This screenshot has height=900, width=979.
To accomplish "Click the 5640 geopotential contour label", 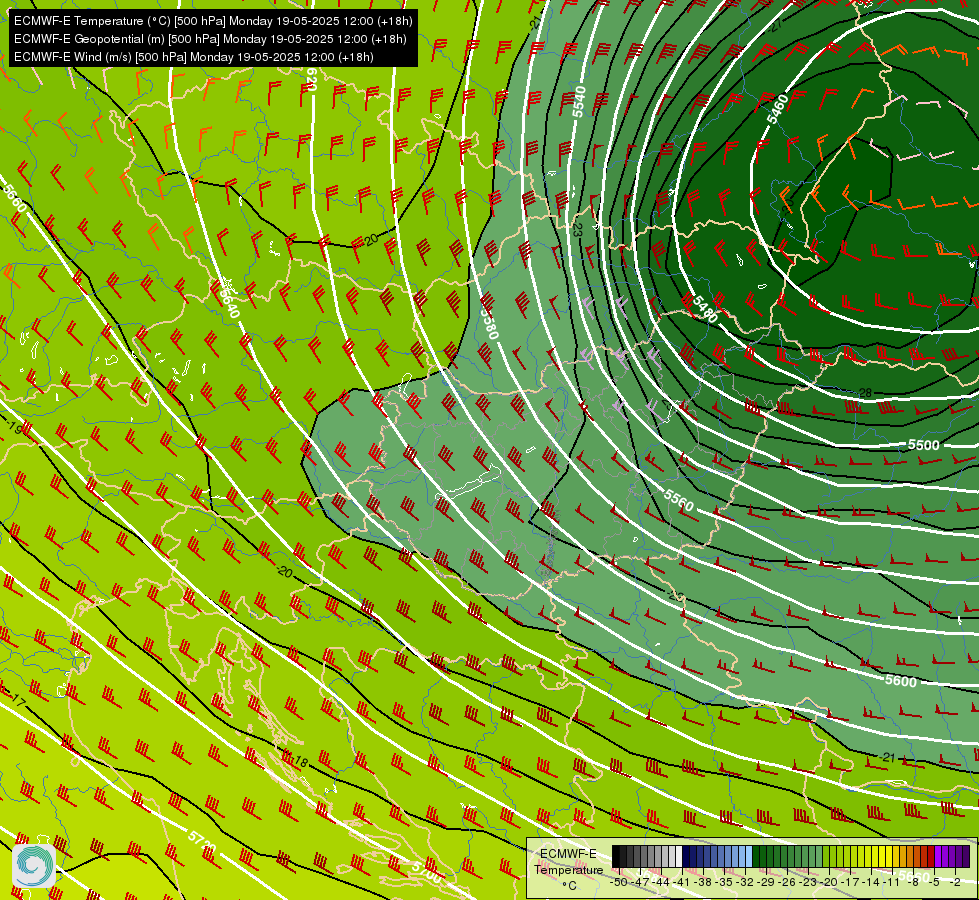I will click(229, 302).
